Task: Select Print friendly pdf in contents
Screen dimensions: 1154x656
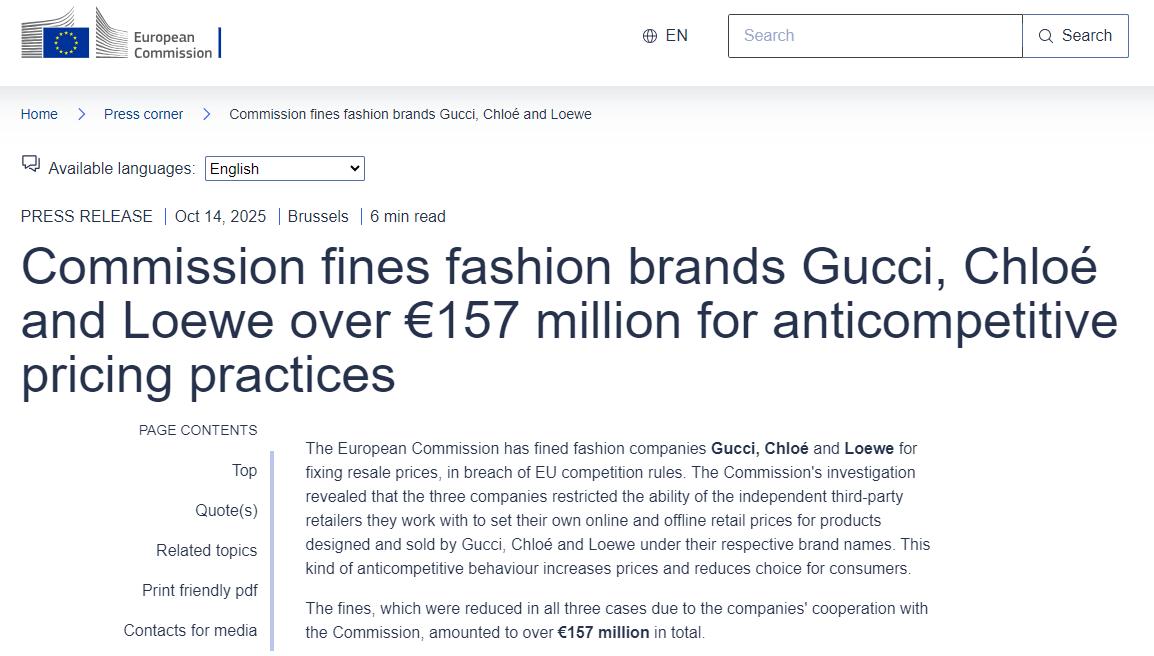Action: pos(199,590)
